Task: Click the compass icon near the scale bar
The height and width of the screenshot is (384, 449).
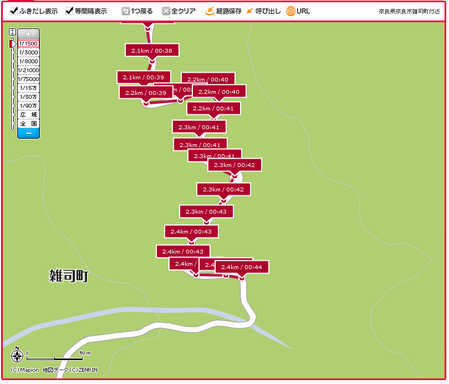Action: pyautogui.click(x=17, y=355)
